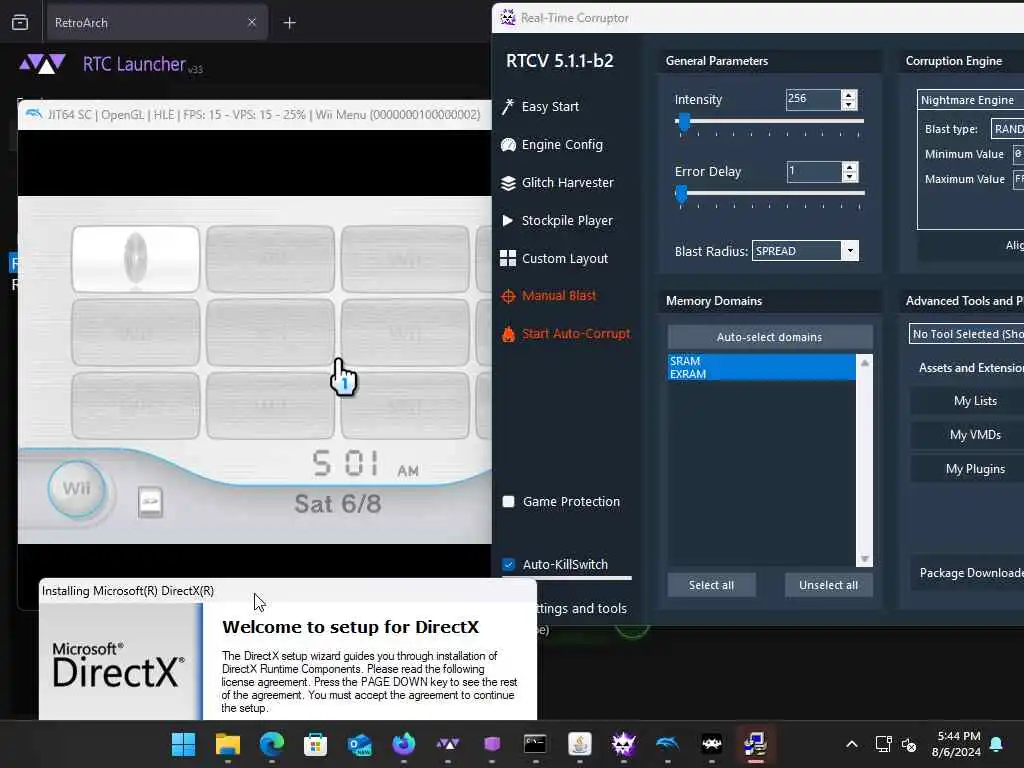Click the Intensity slider handle
The image size is (1024, 768).
pos(684,121)
